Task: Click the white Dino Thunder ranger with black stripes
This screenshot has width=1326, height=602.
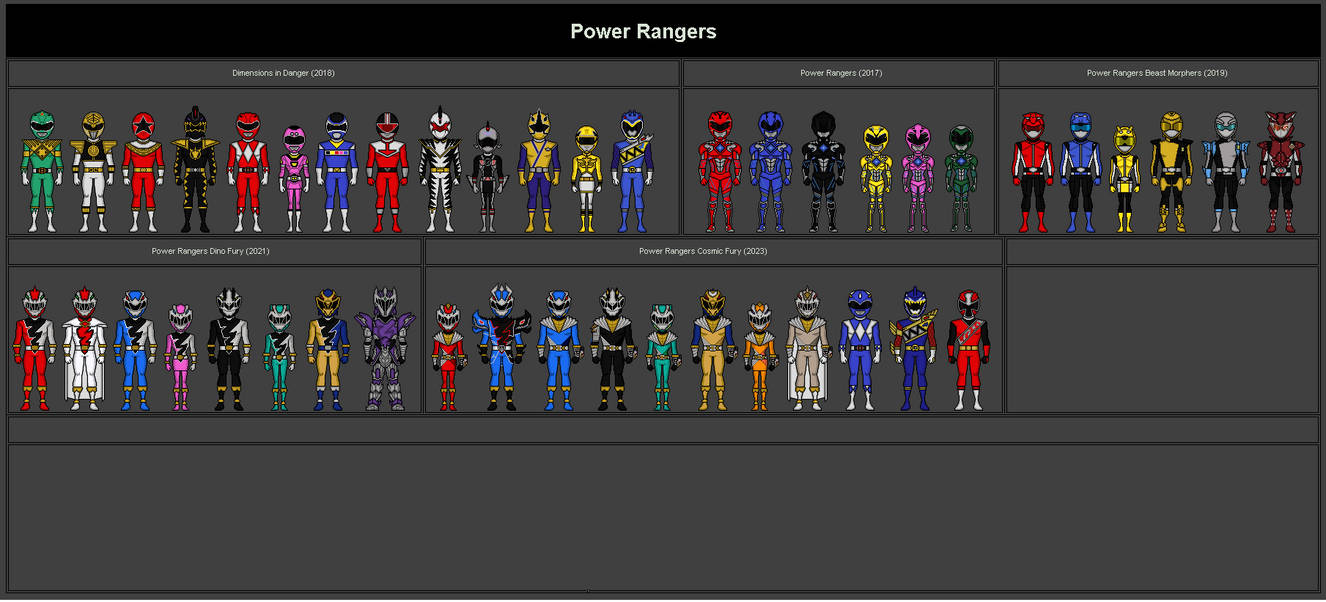Action: 439,169
